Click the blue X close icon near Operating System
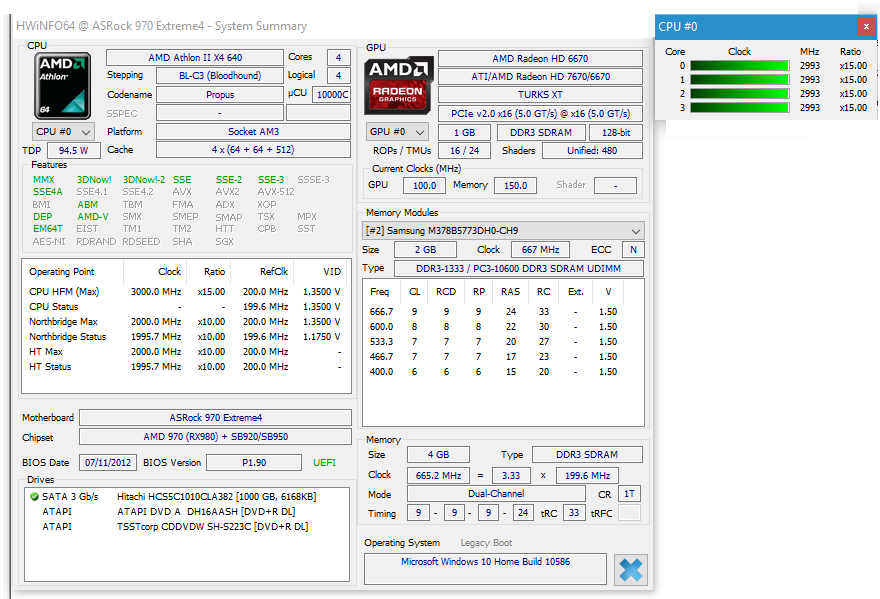The height and width of the screenshot is (599, 880). point(631,570)
